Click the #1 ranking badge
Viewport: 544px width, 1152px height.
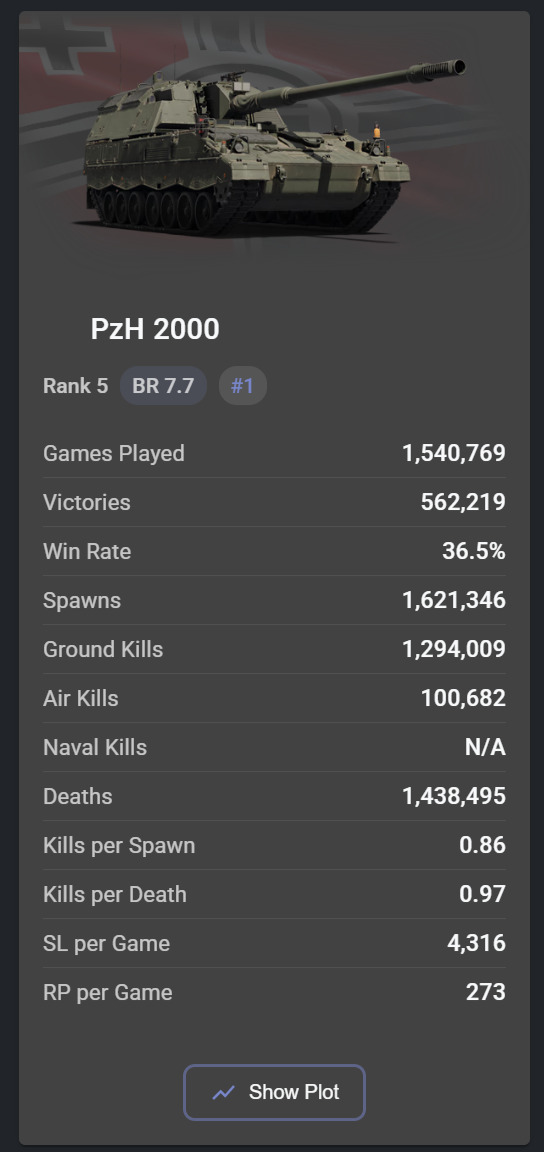[x=243, y=386]
